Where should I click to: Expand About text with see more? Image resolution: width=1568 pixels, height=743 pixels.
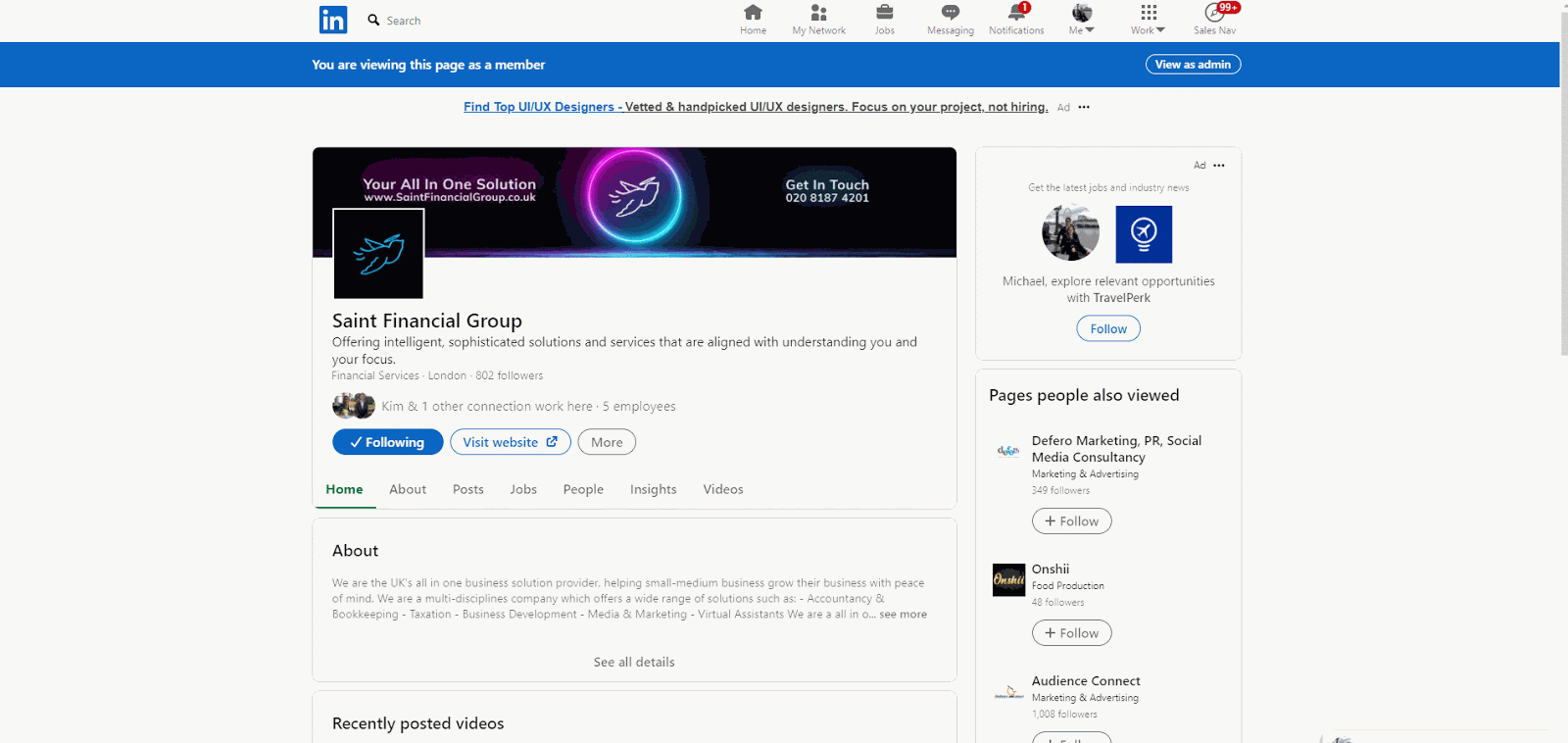pyautogui.click(x=903, y=615)
